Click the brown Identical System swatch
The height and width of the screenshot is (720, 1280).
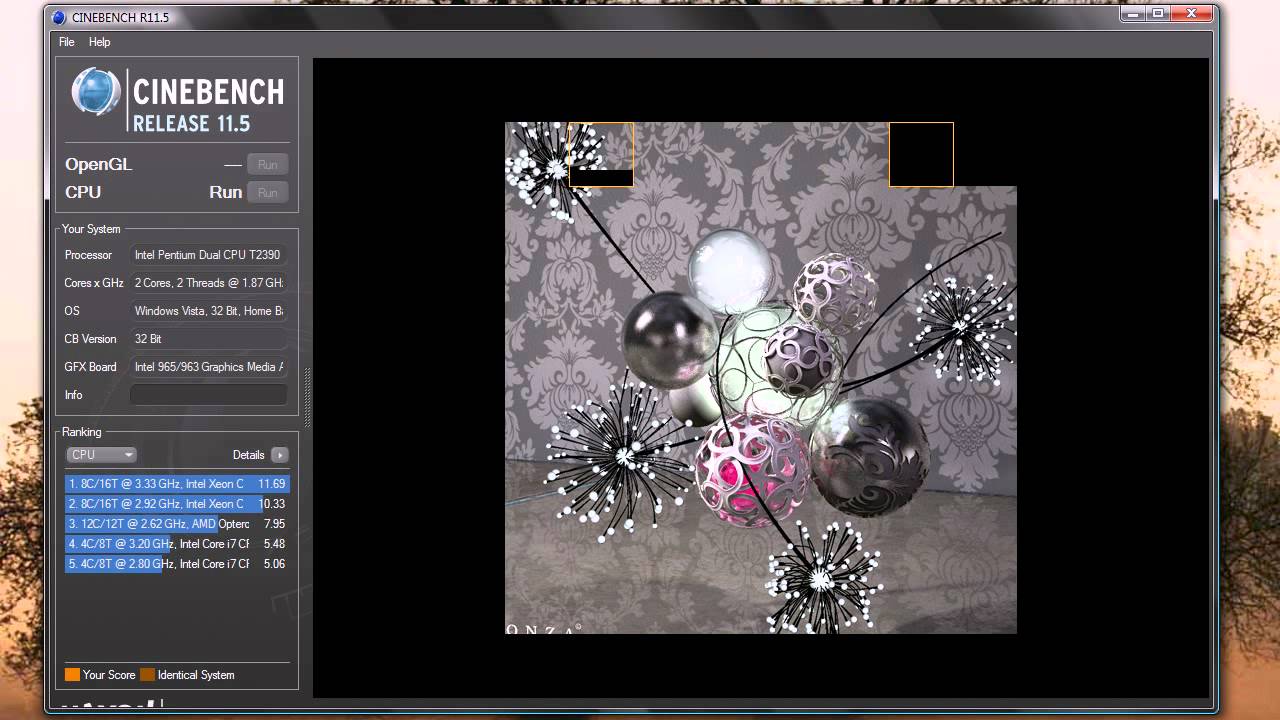coord(147,675)
